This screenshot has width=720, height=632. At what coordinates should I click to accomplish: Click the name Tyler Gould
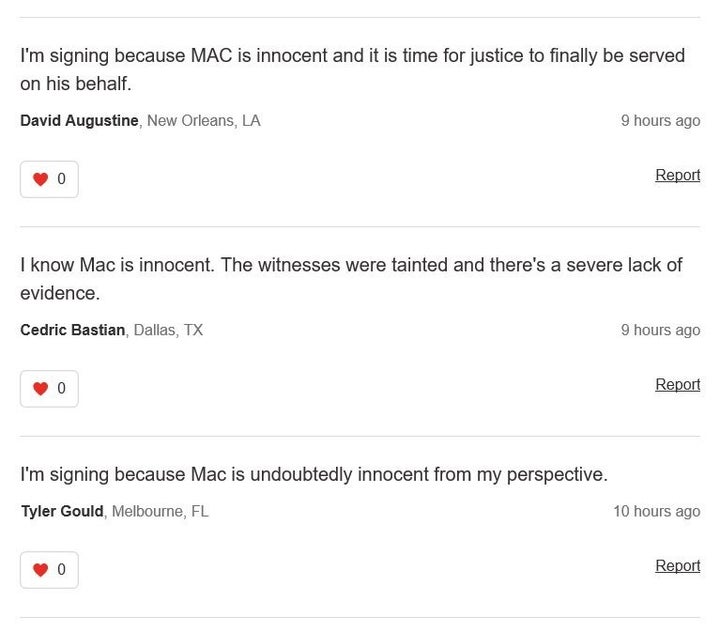point(62,511)
